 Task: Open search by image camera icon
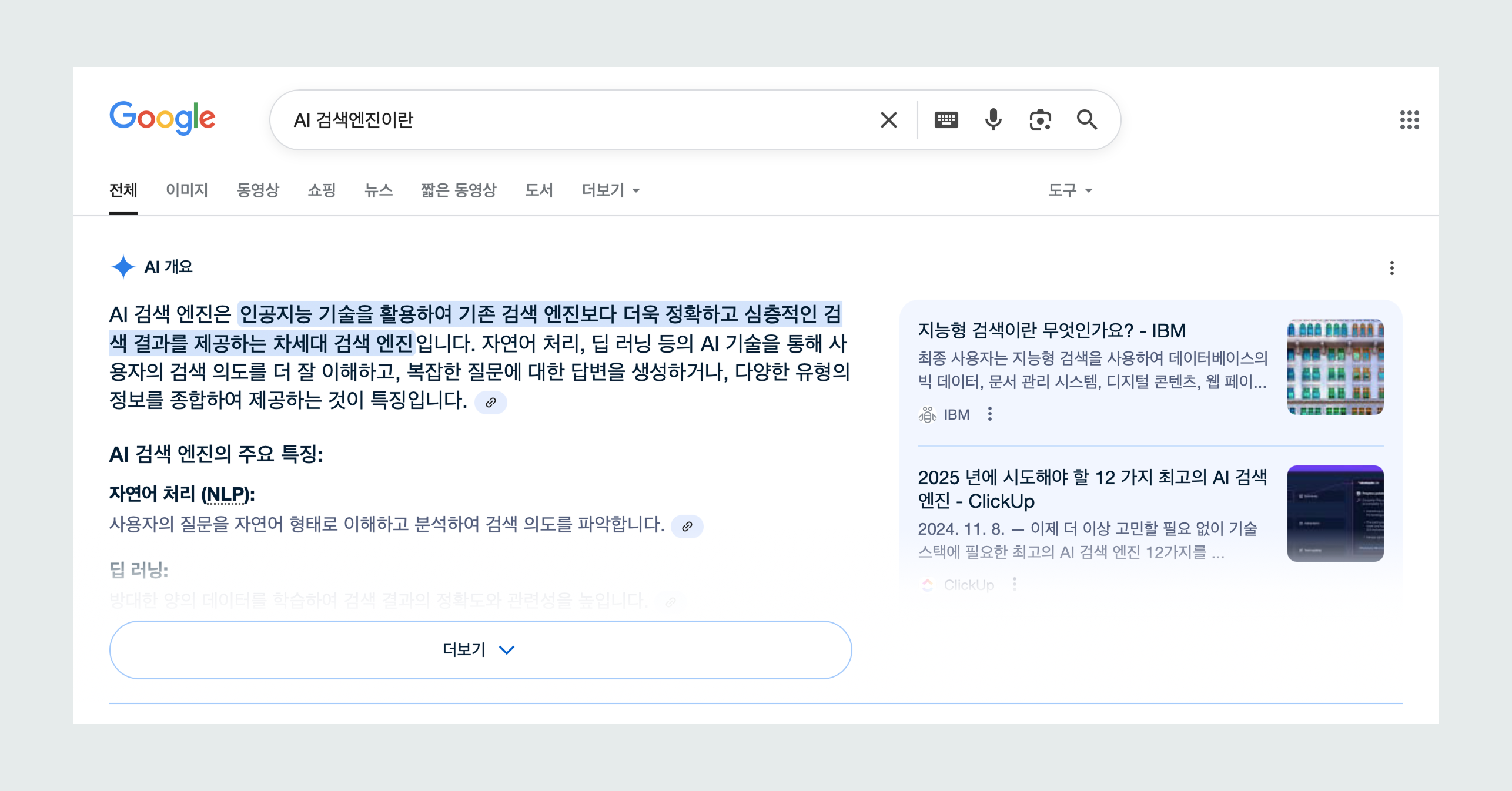coord(1040,120)
